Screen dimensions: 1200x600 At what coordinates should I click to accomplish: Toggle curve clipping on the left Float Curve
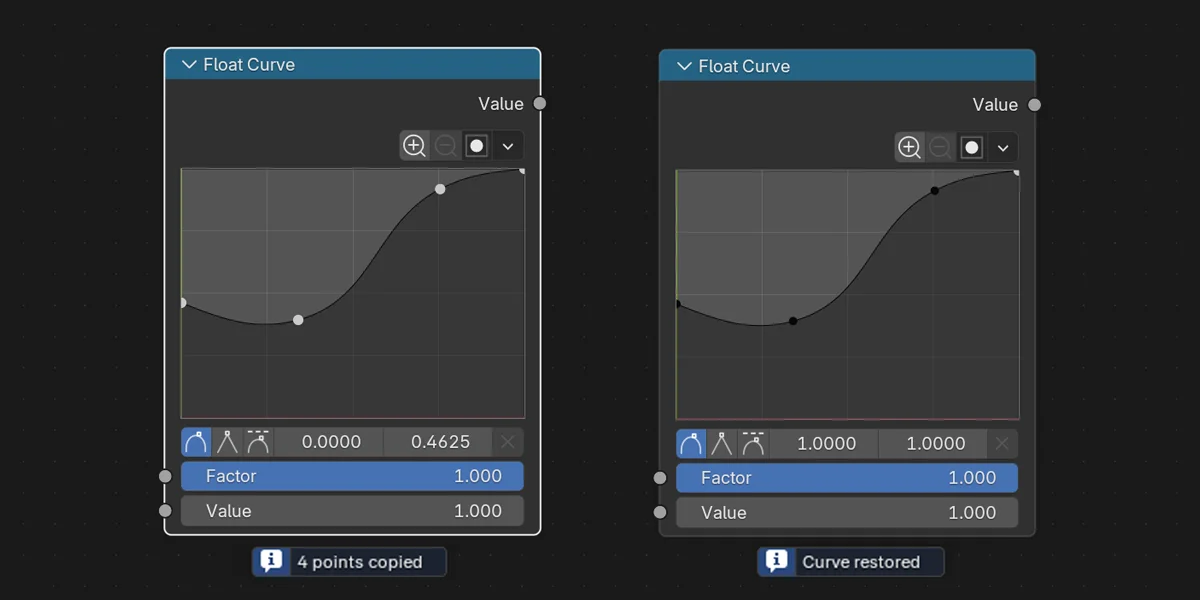pos(476,145)
